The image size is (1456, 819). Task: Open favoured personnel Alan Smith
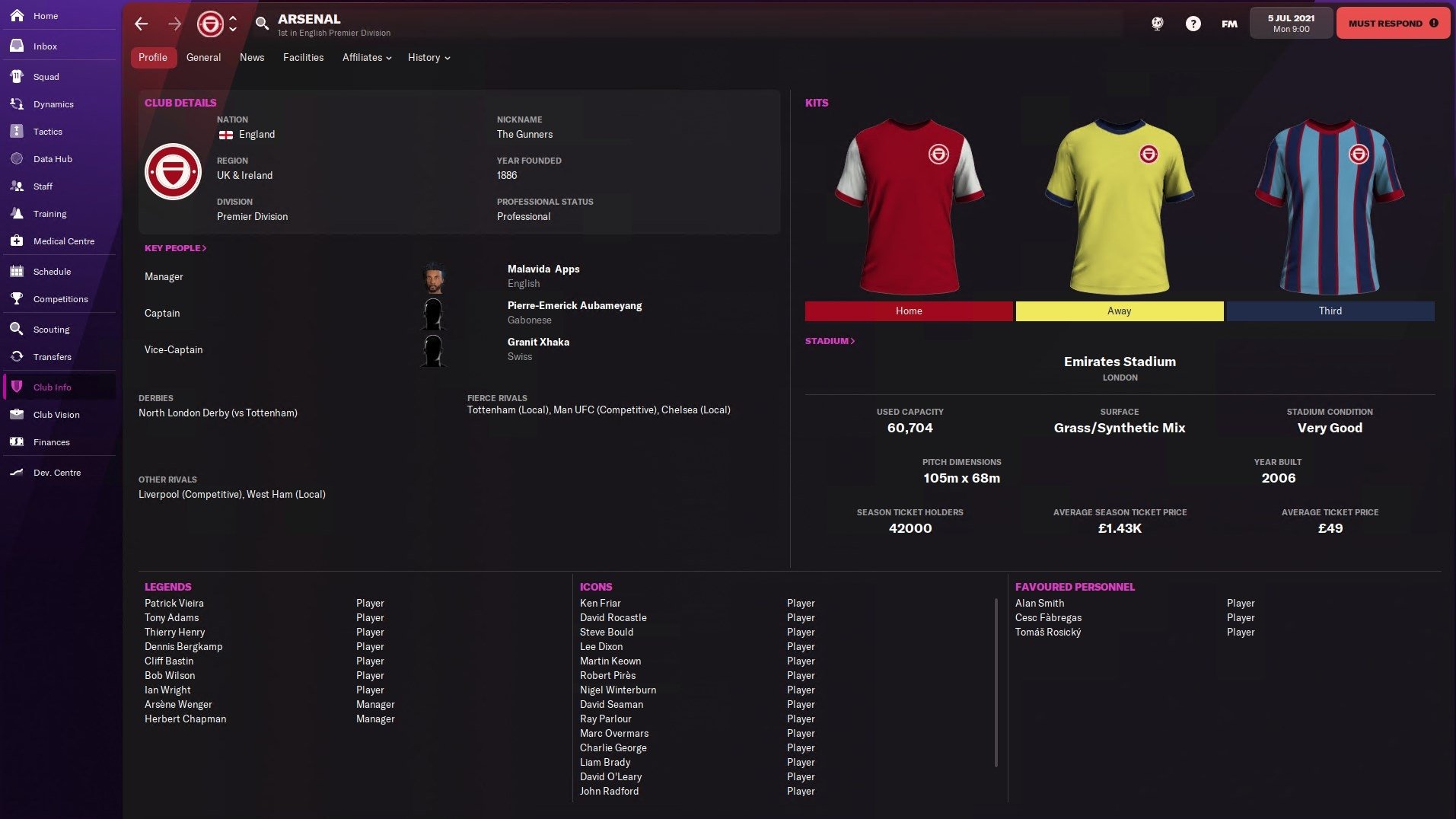tap(1040, 603)
